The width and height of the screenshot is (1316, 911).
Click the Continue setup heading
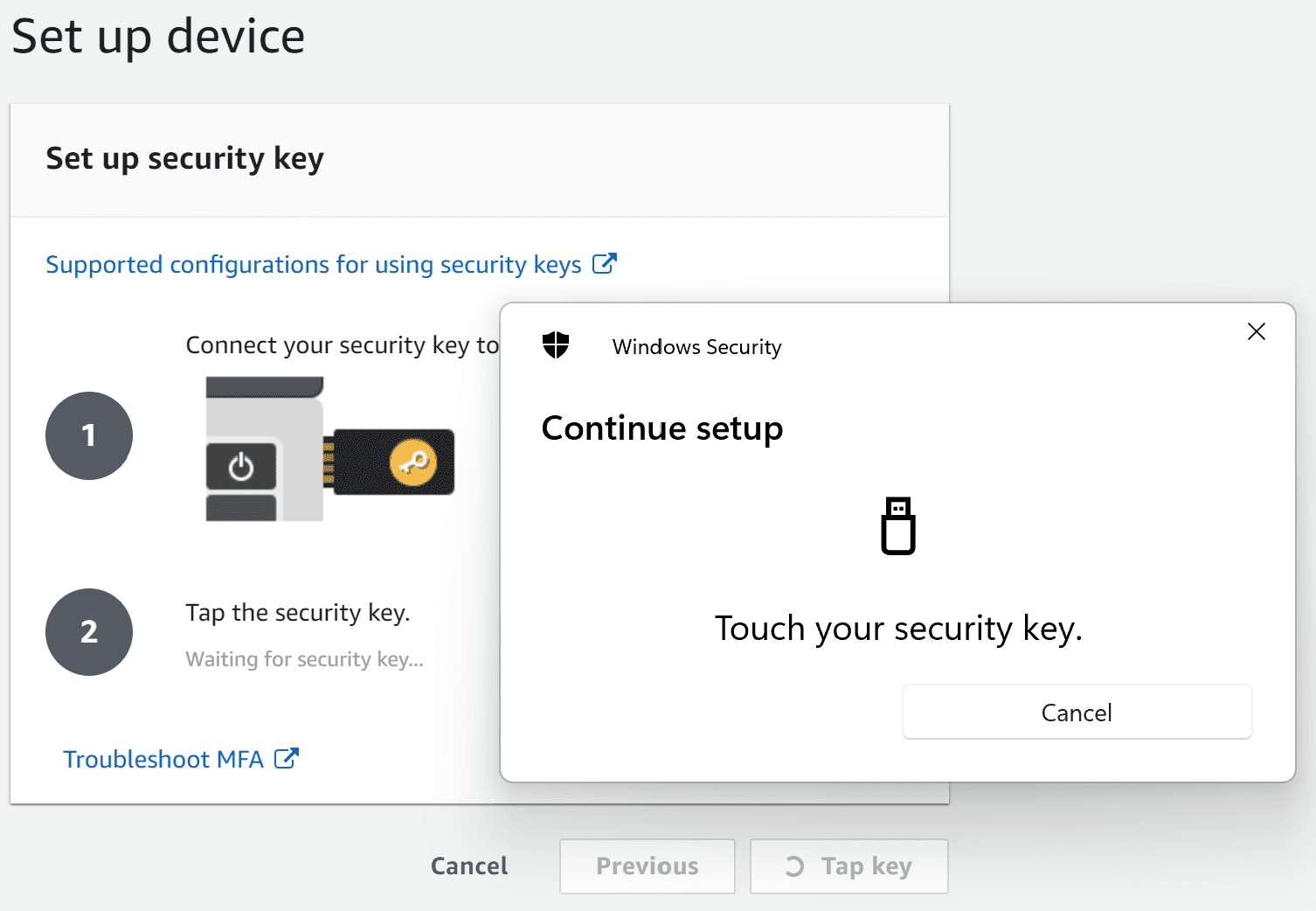click(662, 428)
